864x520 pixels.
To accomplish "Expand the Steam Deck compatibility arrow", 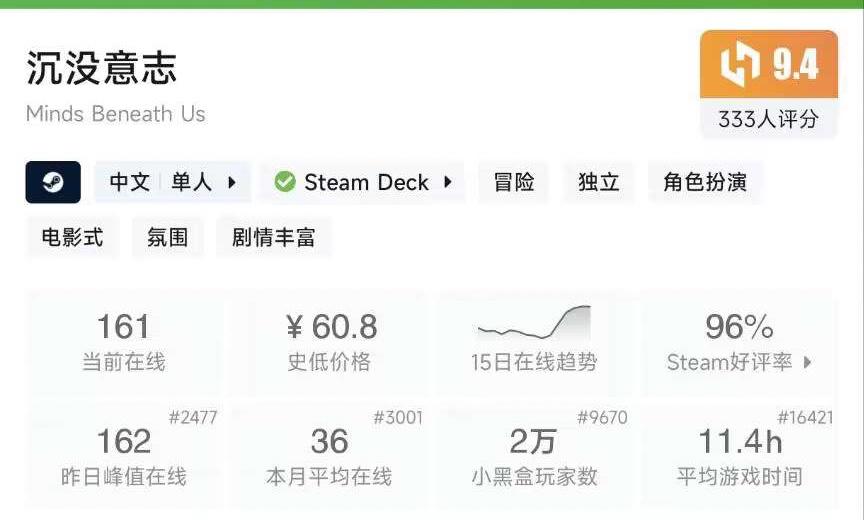I will [448, 182].
